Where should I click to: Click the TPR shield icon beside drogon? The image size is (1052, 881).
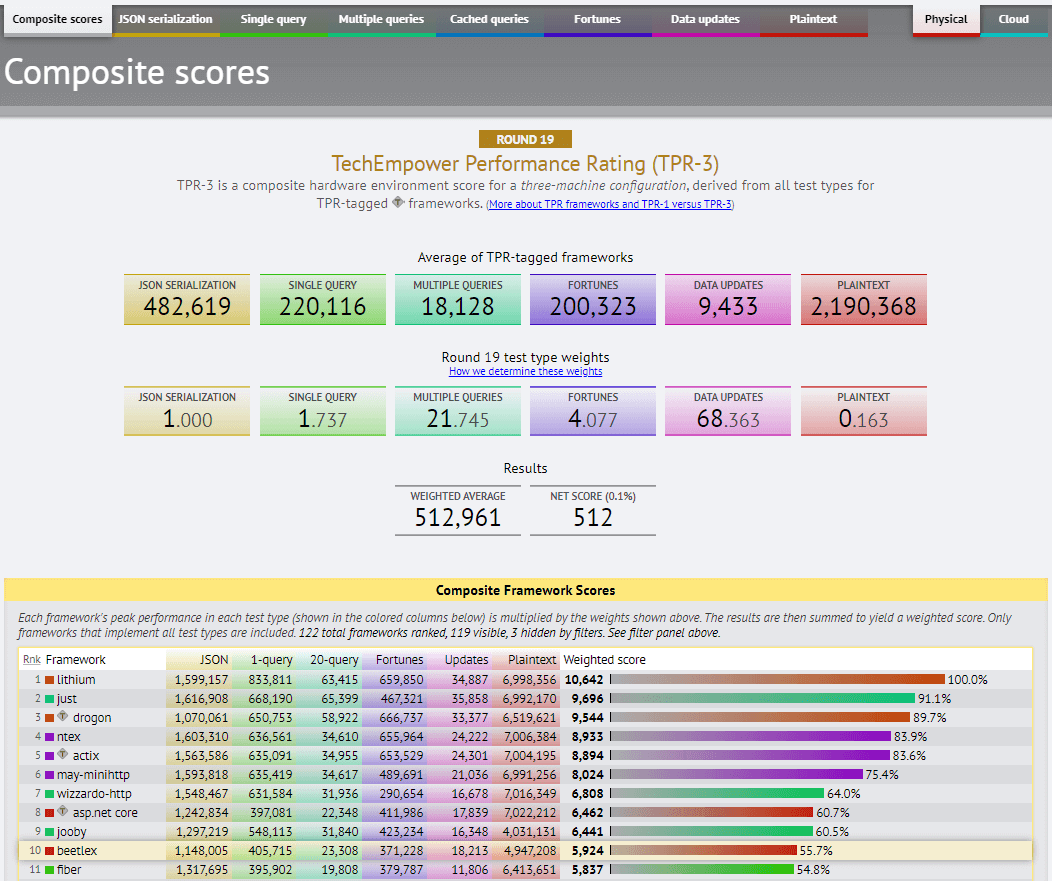click(62, 717)
